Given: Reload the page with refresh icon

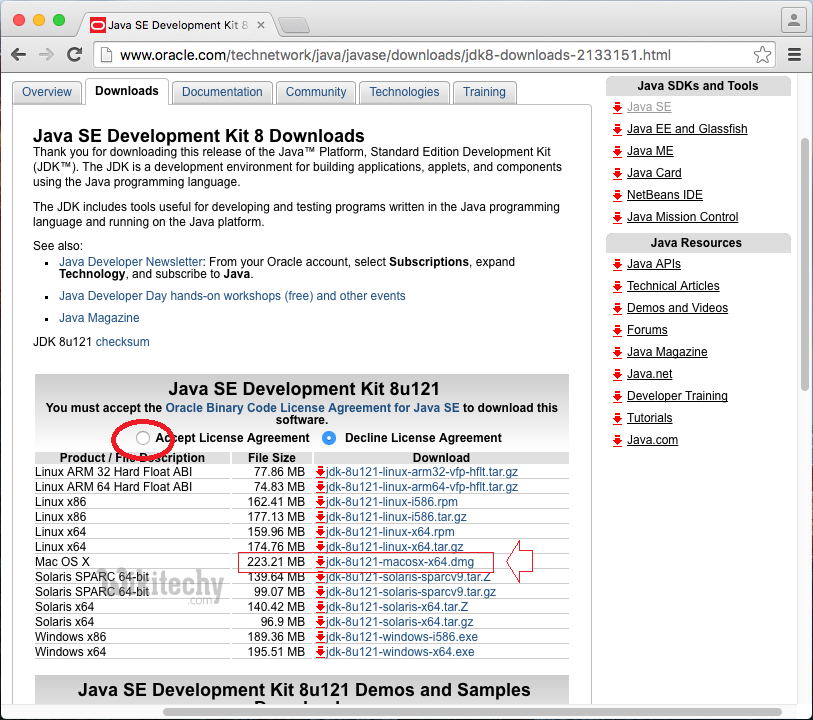Looking at the screenshot, I should (x=74, y=55).
